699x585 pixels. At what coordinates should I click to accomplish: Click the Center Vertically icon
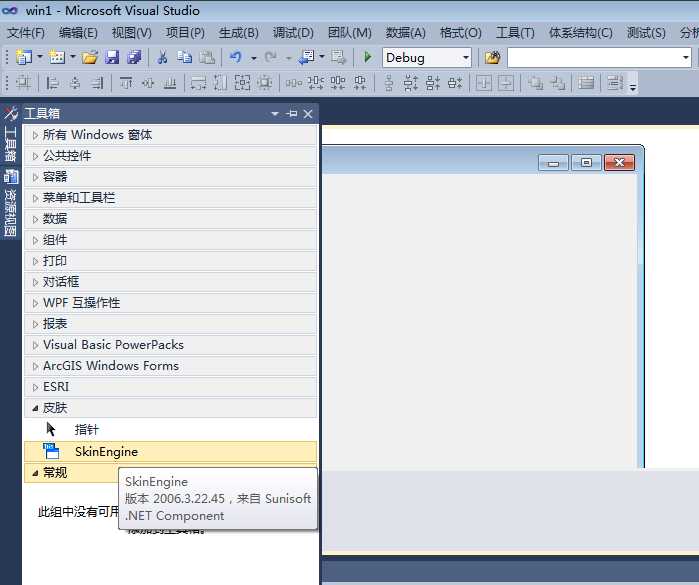506,83
